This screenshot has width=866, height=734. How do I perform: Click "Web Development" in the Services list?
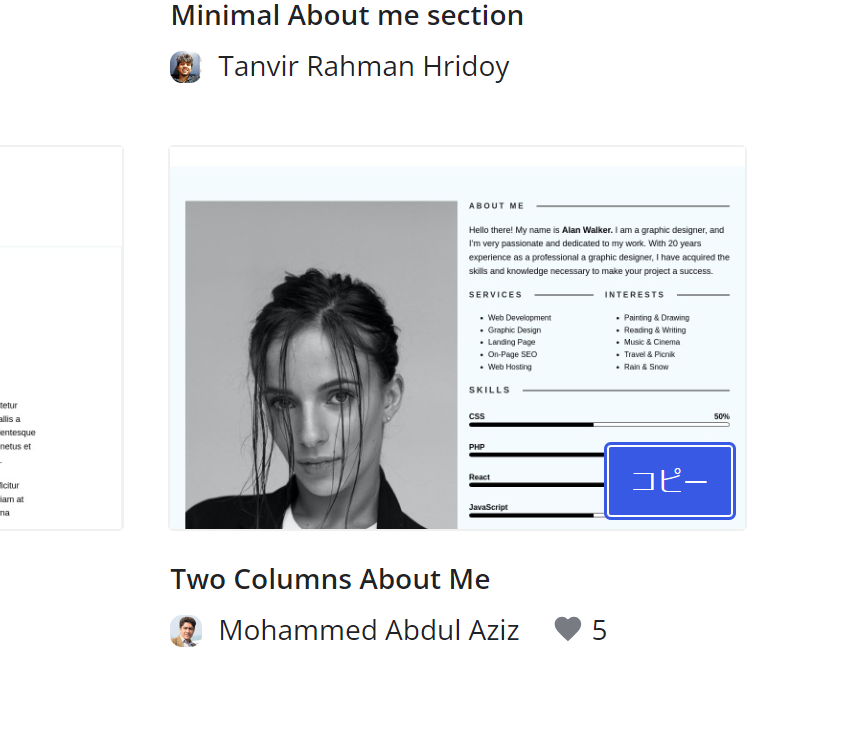519,318
